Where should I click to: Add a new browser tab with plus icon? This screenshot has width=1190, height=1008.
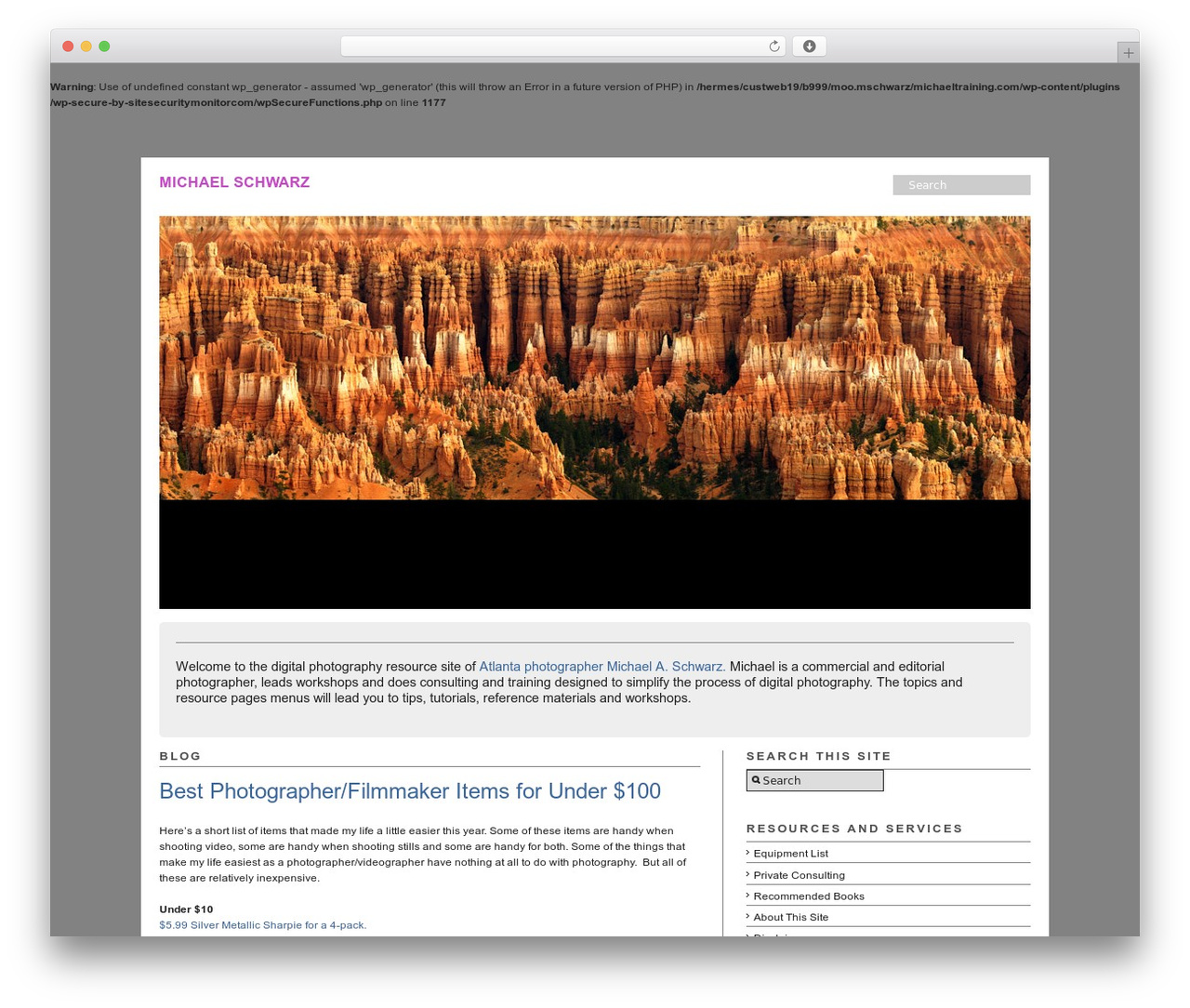click(1128, 53)
